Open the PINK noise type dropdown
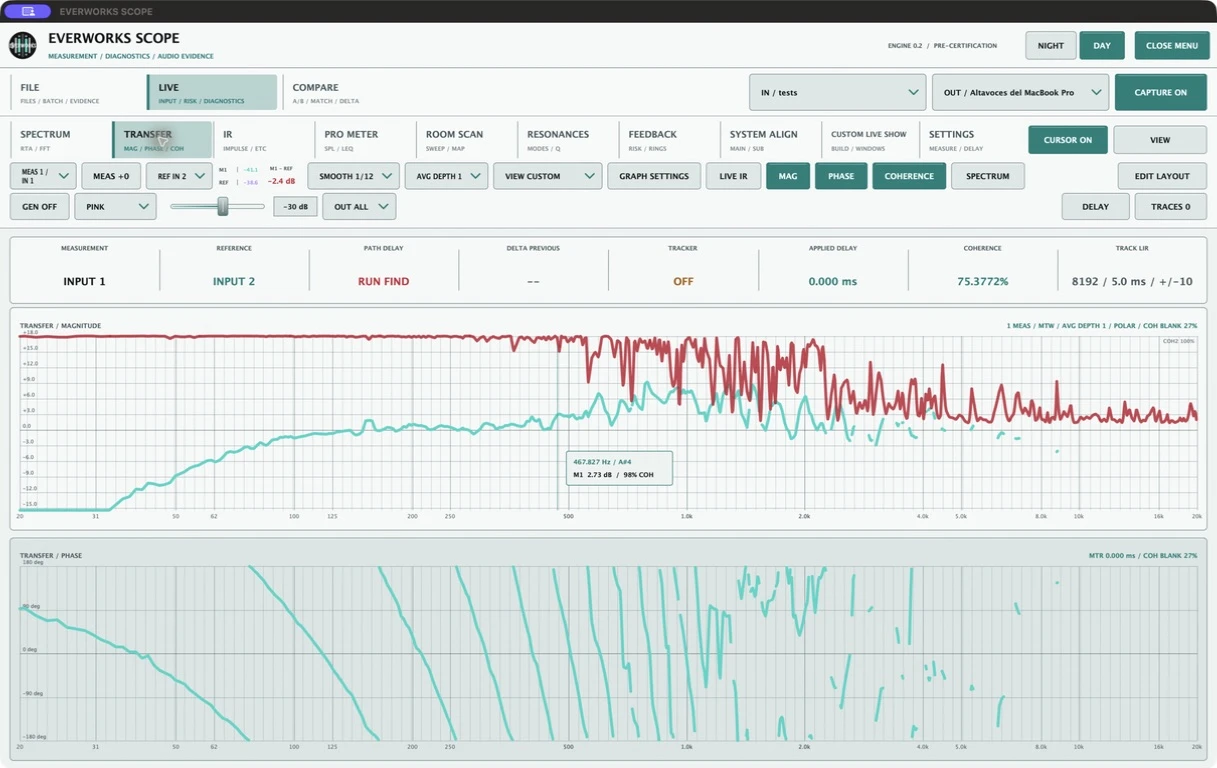Screen dimensions: 1217x768 115,207
